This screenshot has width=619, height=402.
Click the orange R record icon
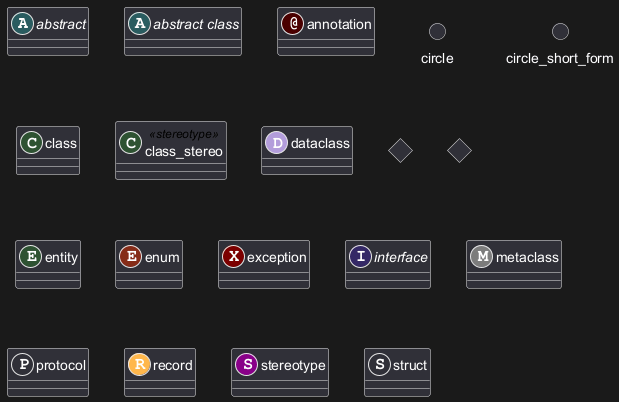click(x=140, y=365)
